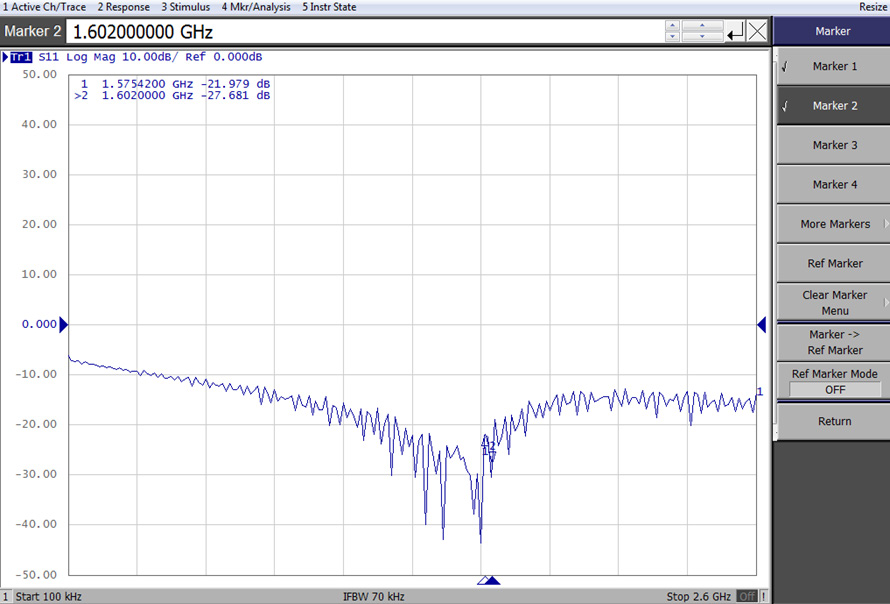890x604 pixels.
Task: Toggle the active Marker 2 softkey
Action: (832, 105)
